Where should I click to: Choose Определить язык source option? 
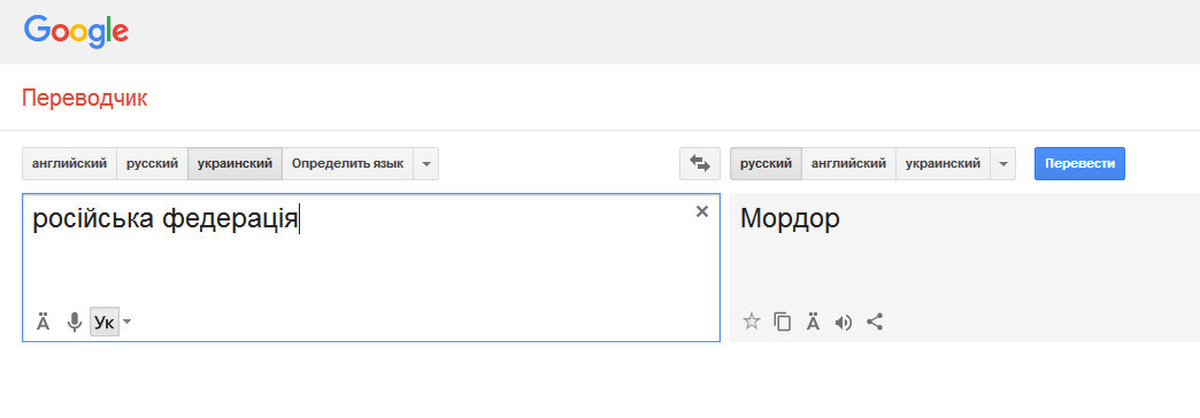(x=347, y=163)
